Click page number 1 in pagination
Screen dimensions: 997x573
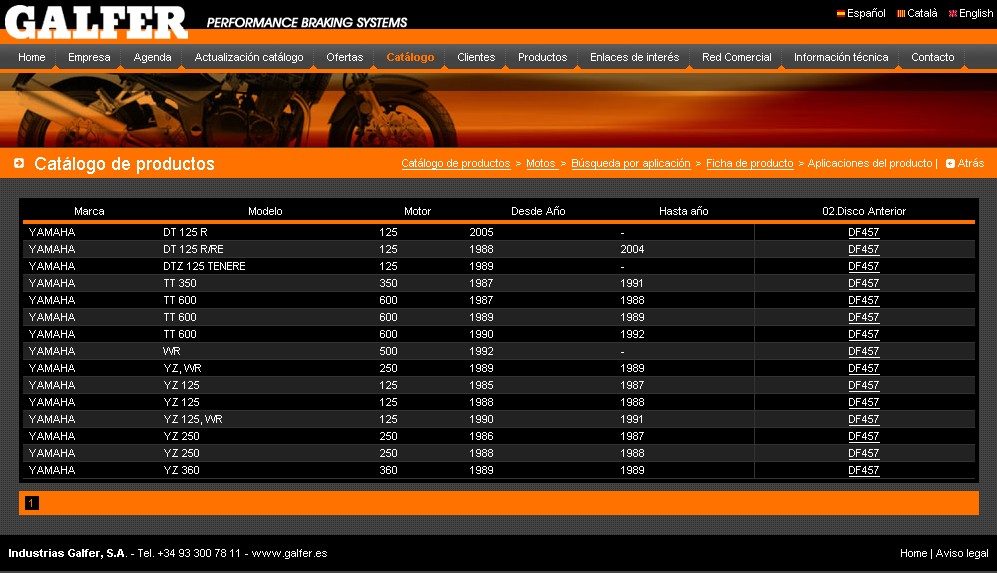pos(31,503)
